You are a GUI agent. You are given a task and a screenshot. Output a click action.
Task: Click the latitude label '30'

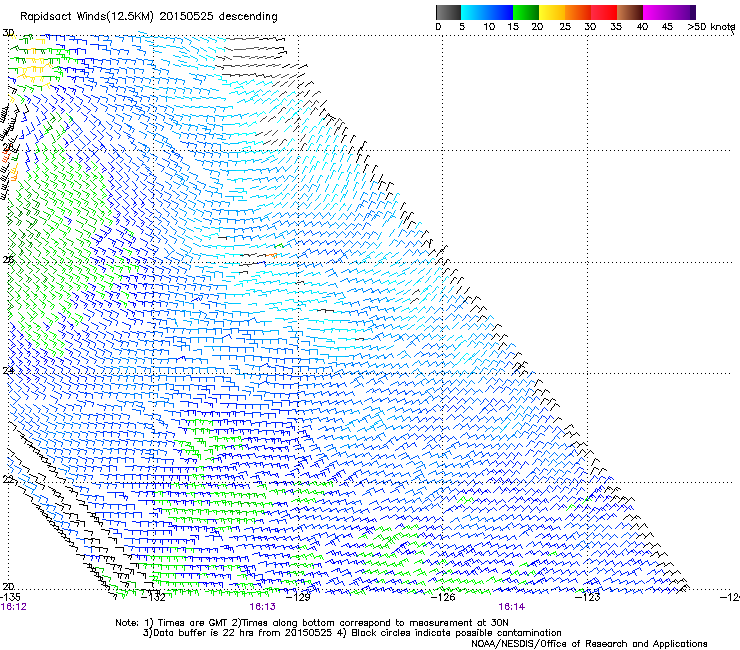[x=8, y=33]
